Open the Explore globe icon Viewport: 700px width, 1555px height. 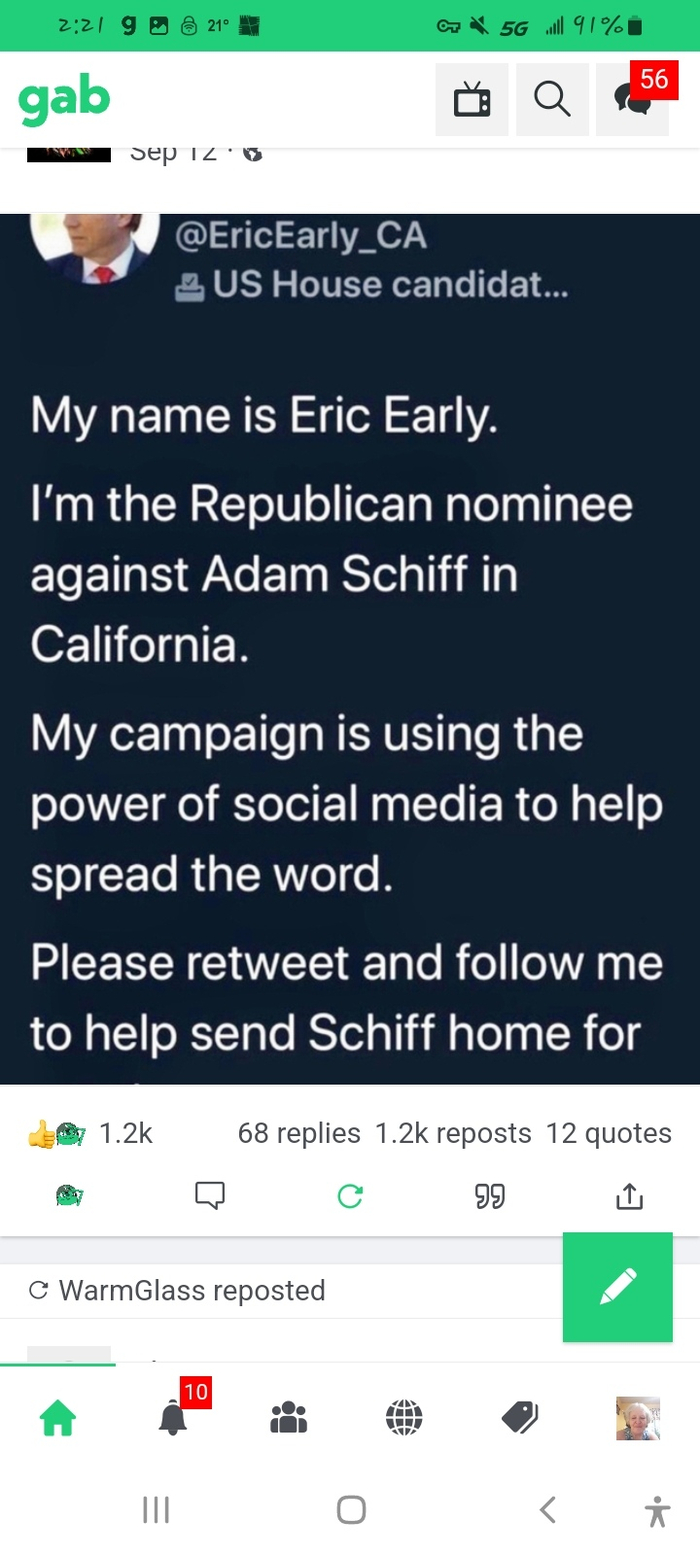tap(404, 1417)
